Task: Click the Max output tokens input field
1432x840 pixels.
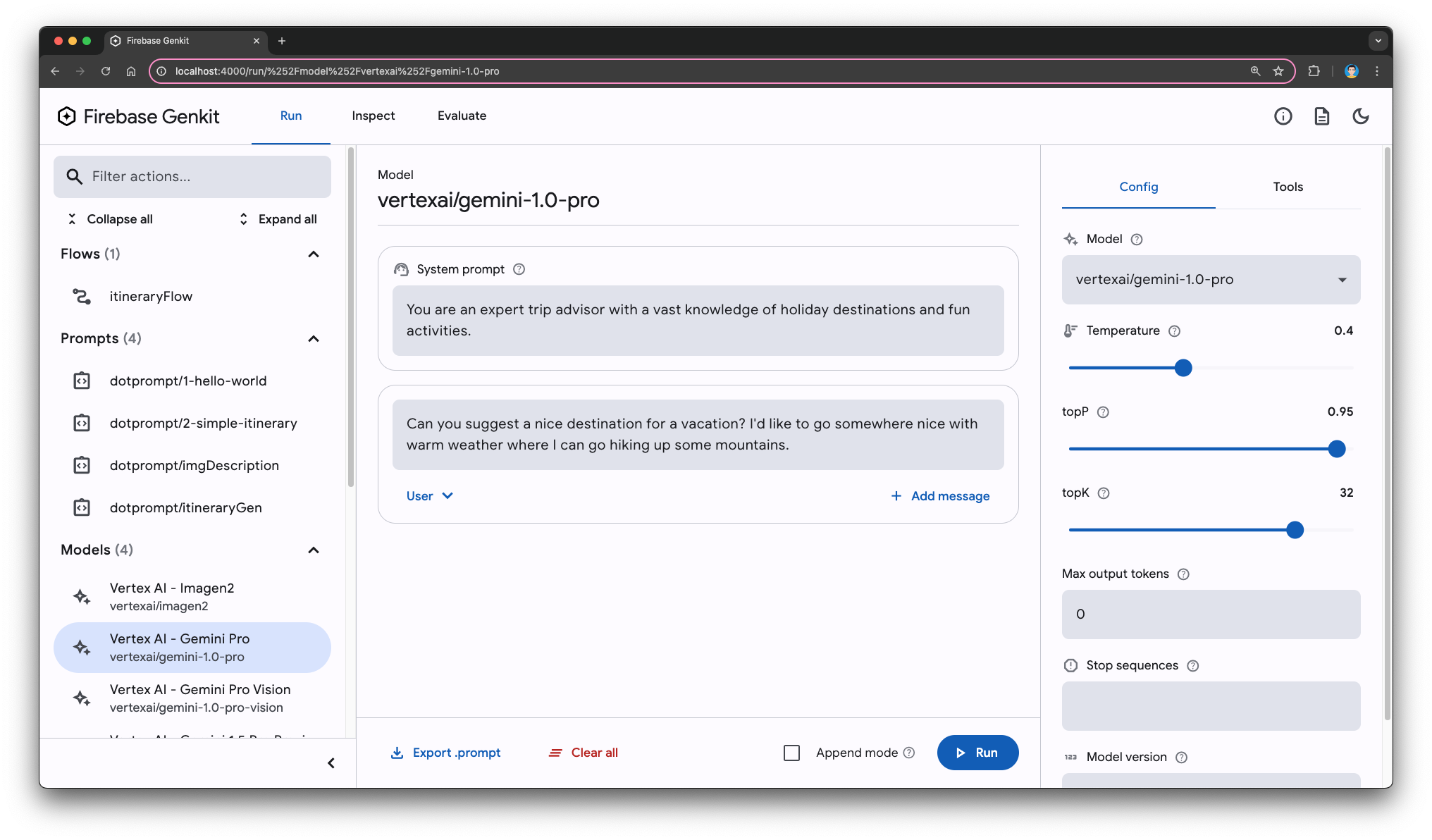Action: pos(1210,614)
